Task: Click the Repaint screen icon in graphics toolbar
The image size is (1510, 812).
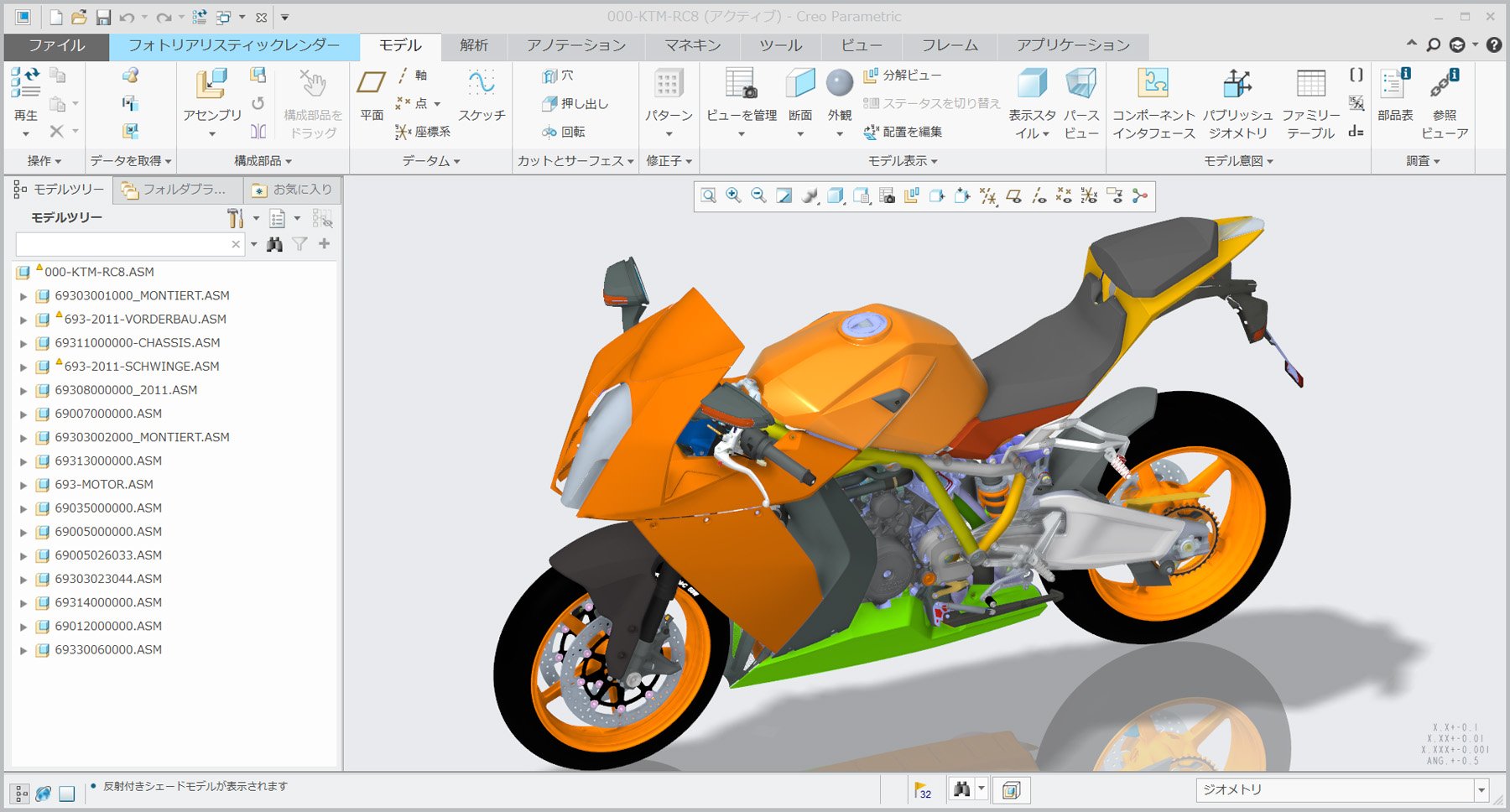Action: coord(784,196)
